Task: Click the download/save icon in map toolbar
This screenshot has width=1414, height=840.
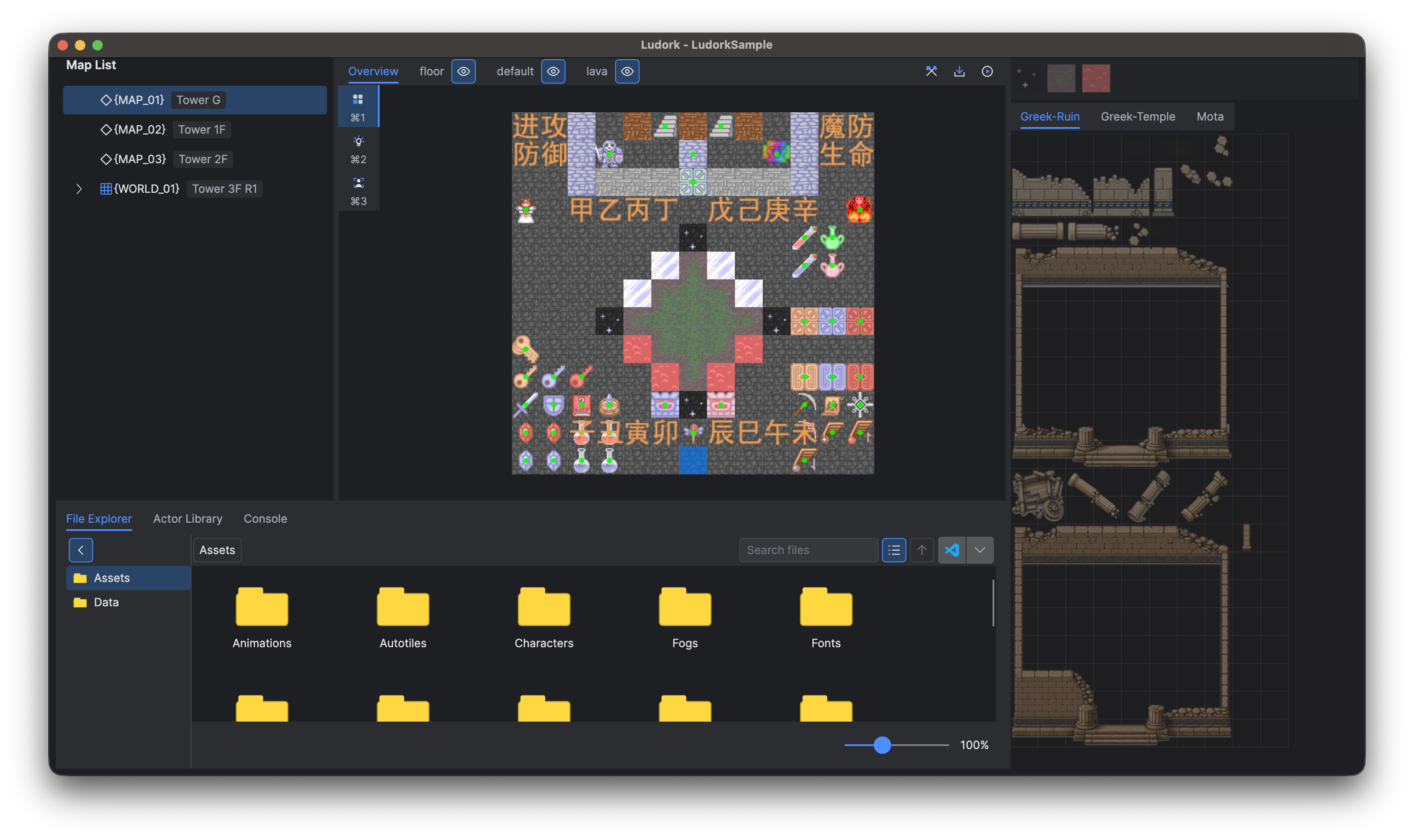Action: [959, 71]
